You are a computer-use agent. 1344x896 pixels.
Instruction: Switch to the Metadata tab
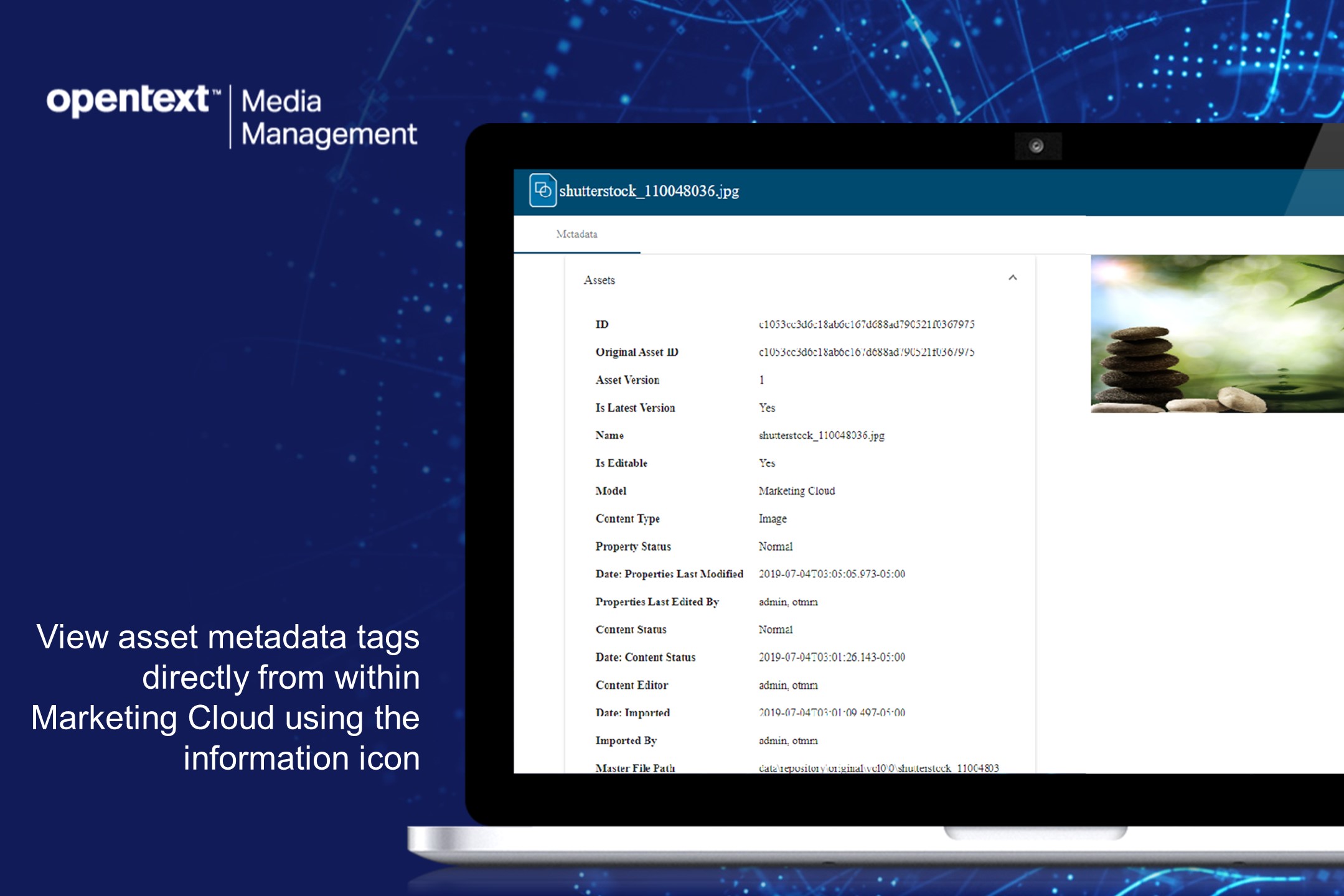click(576, 234)
